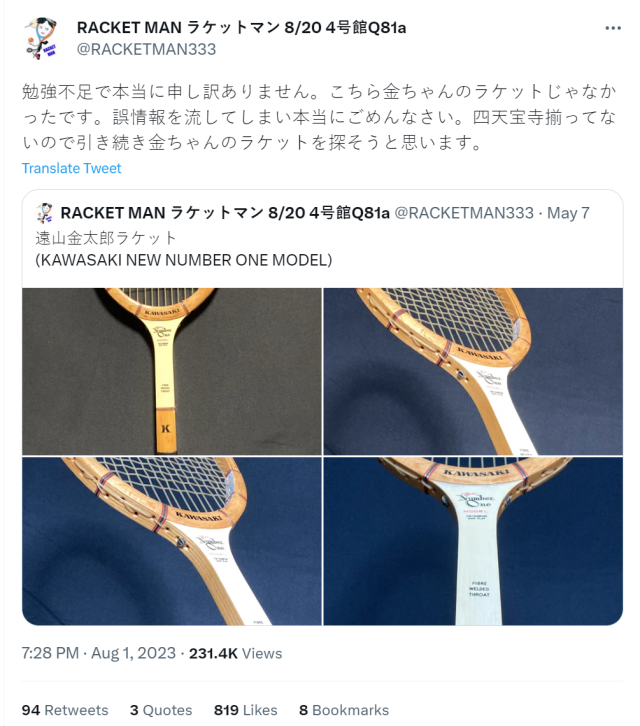The width and height of the screenshot is (640, 726).
Task: Open RACKET MAN display name at top
Action: pyautogui.click(x=241, y=28)
